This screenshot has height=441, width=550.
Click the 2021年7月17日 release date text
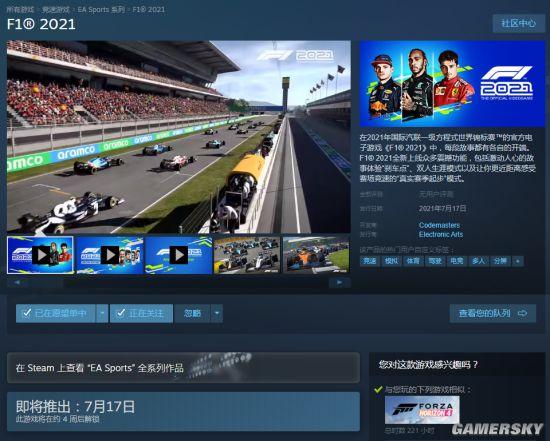[x=443, y=209]
